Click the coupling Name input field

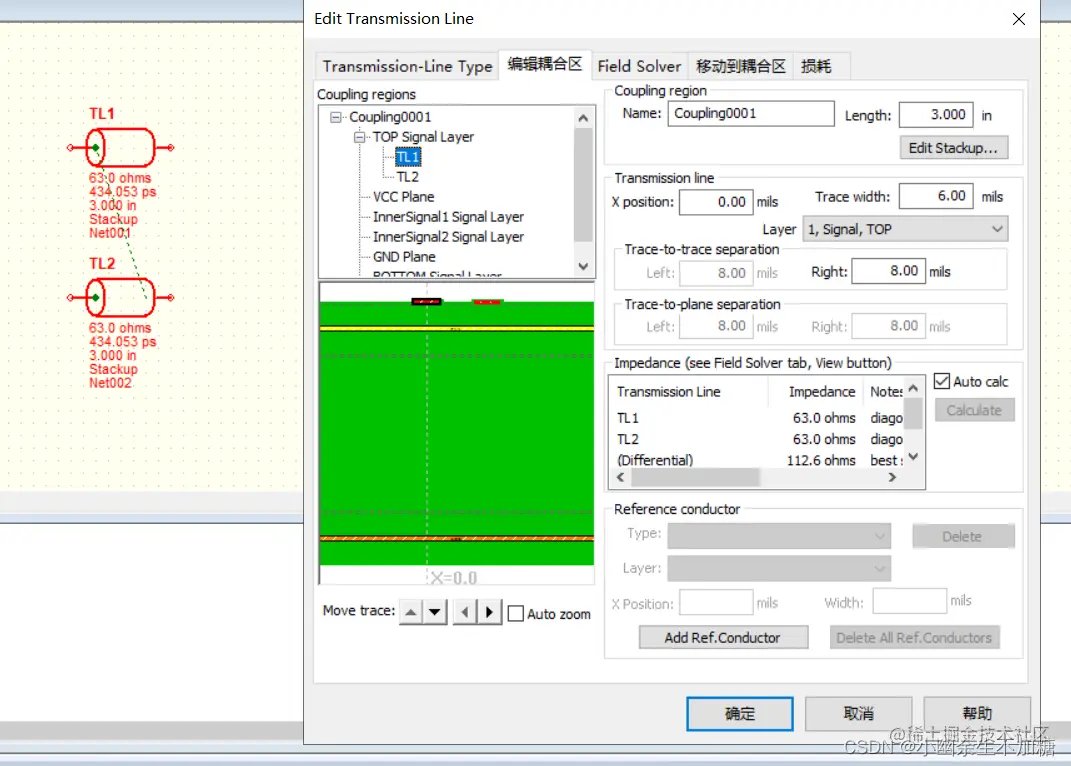[751, 113]
